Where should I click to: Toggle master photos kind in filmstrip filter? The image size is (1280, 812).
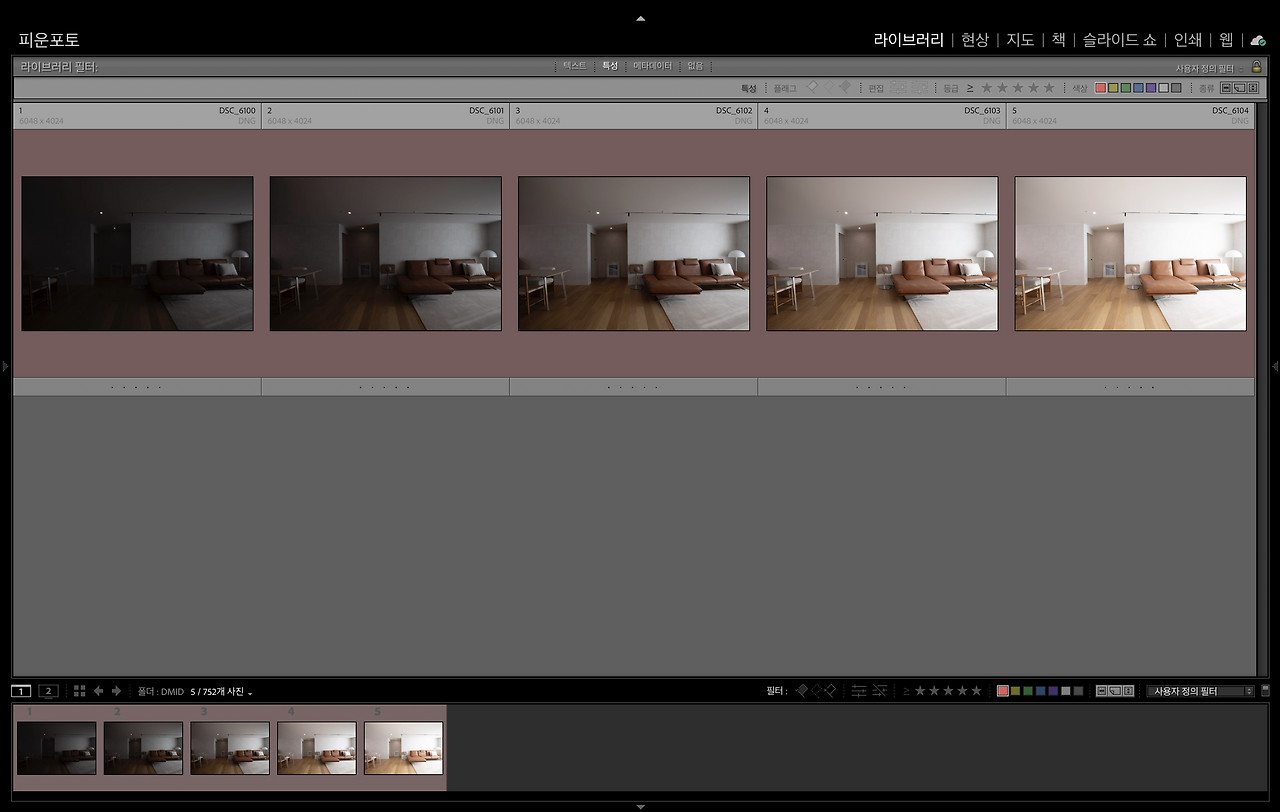pos(1102,691)
